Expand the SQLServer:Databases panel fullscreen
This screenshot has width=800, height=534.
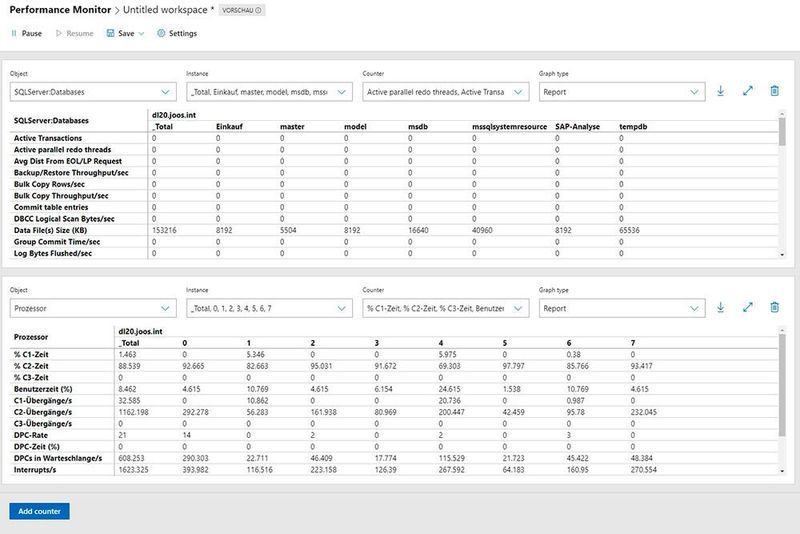coord(747,91)
